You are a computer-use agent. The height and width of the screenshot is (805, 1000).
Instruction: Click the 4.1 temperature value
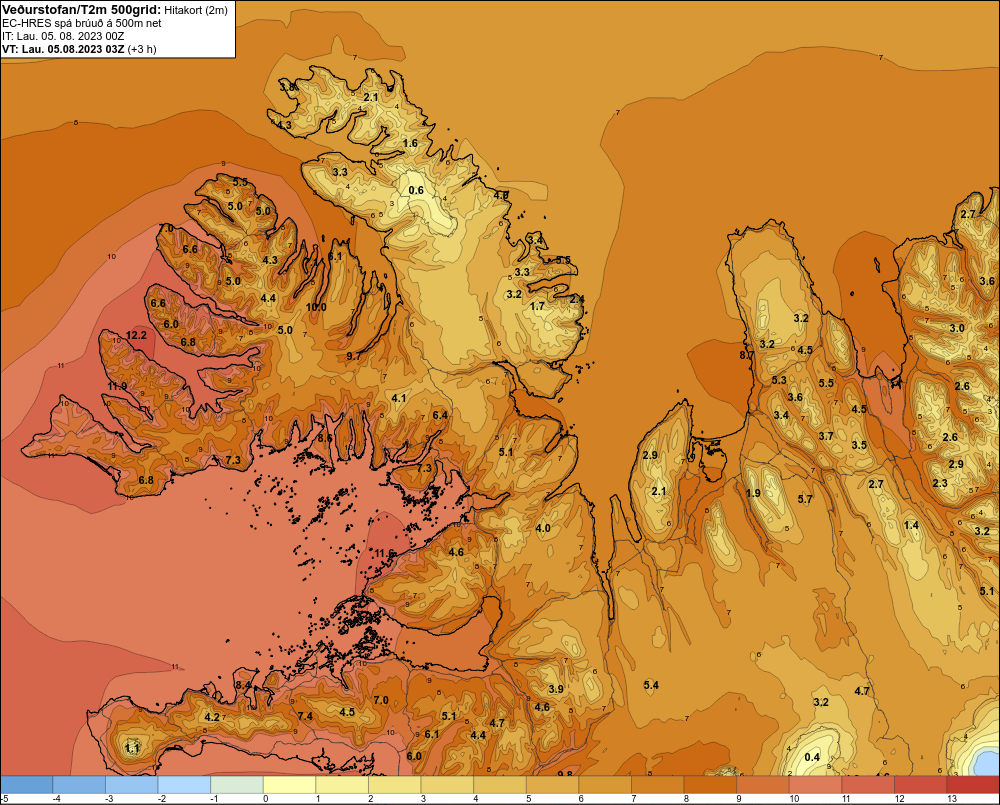[399, 398]
